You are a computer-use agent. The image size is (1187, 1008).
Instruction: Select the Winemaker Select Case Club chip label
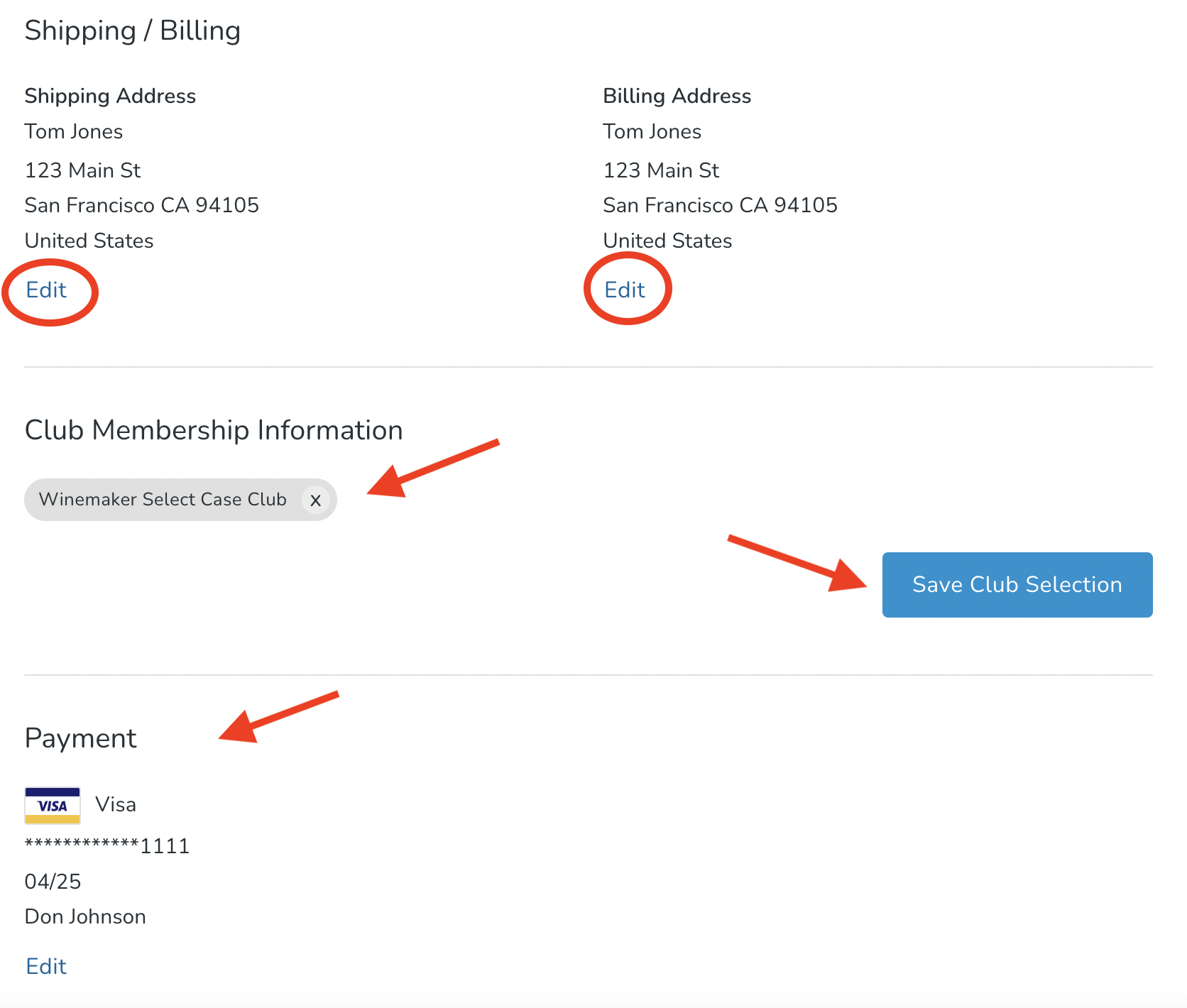pos(163,500)
